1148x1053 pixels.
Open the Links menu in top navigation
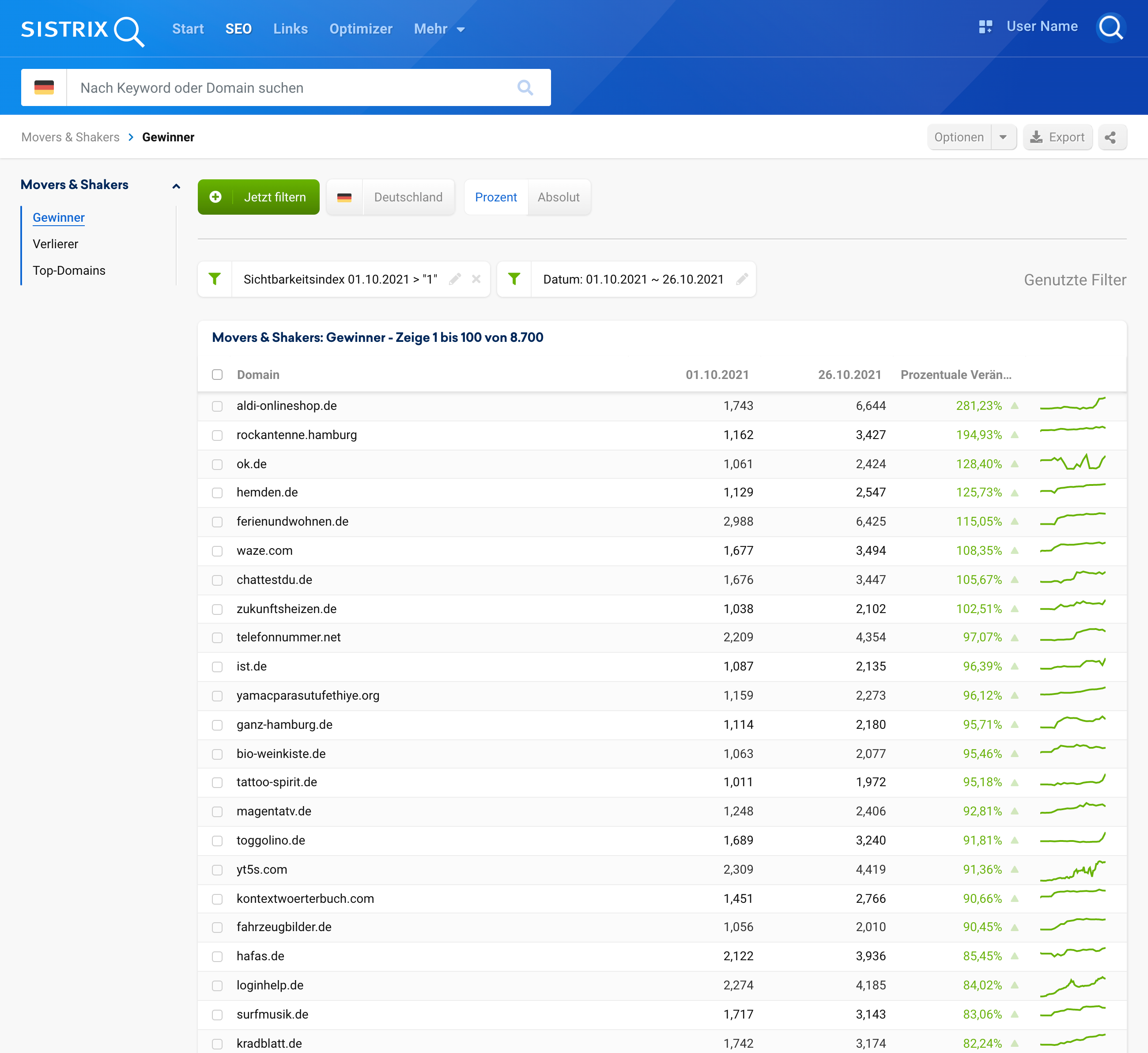coord(290,29)
